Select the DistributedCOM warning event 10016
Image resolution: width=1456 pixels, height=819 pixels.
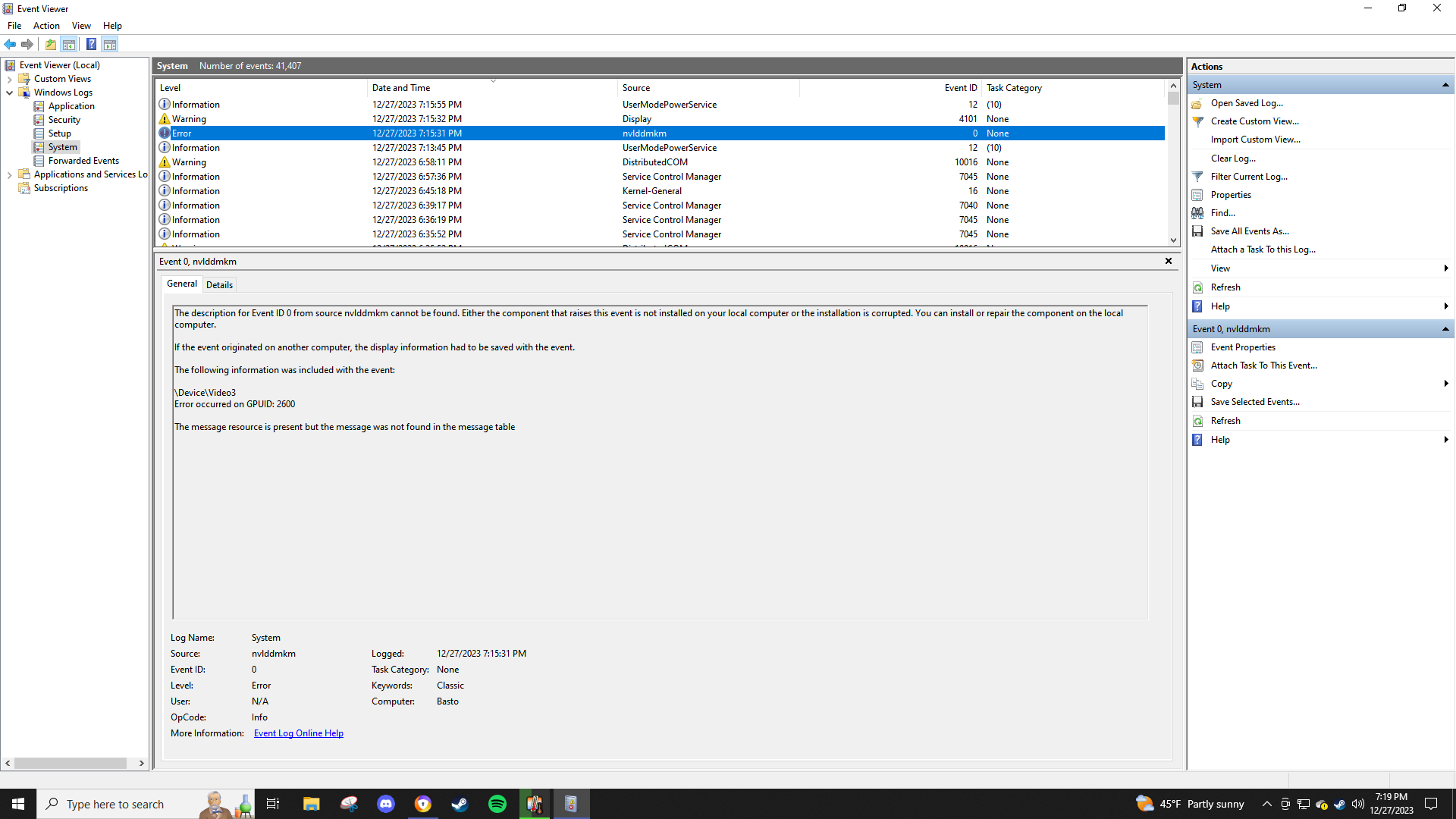tap(660, 162)
